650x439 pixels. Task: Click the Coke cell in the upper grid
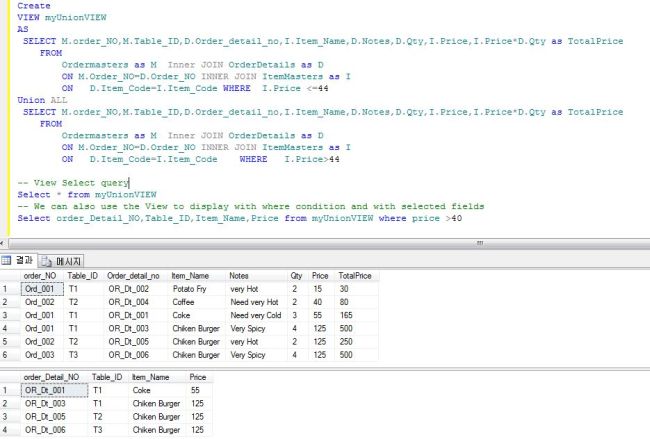pyautogui.click(x=196, y=315)
